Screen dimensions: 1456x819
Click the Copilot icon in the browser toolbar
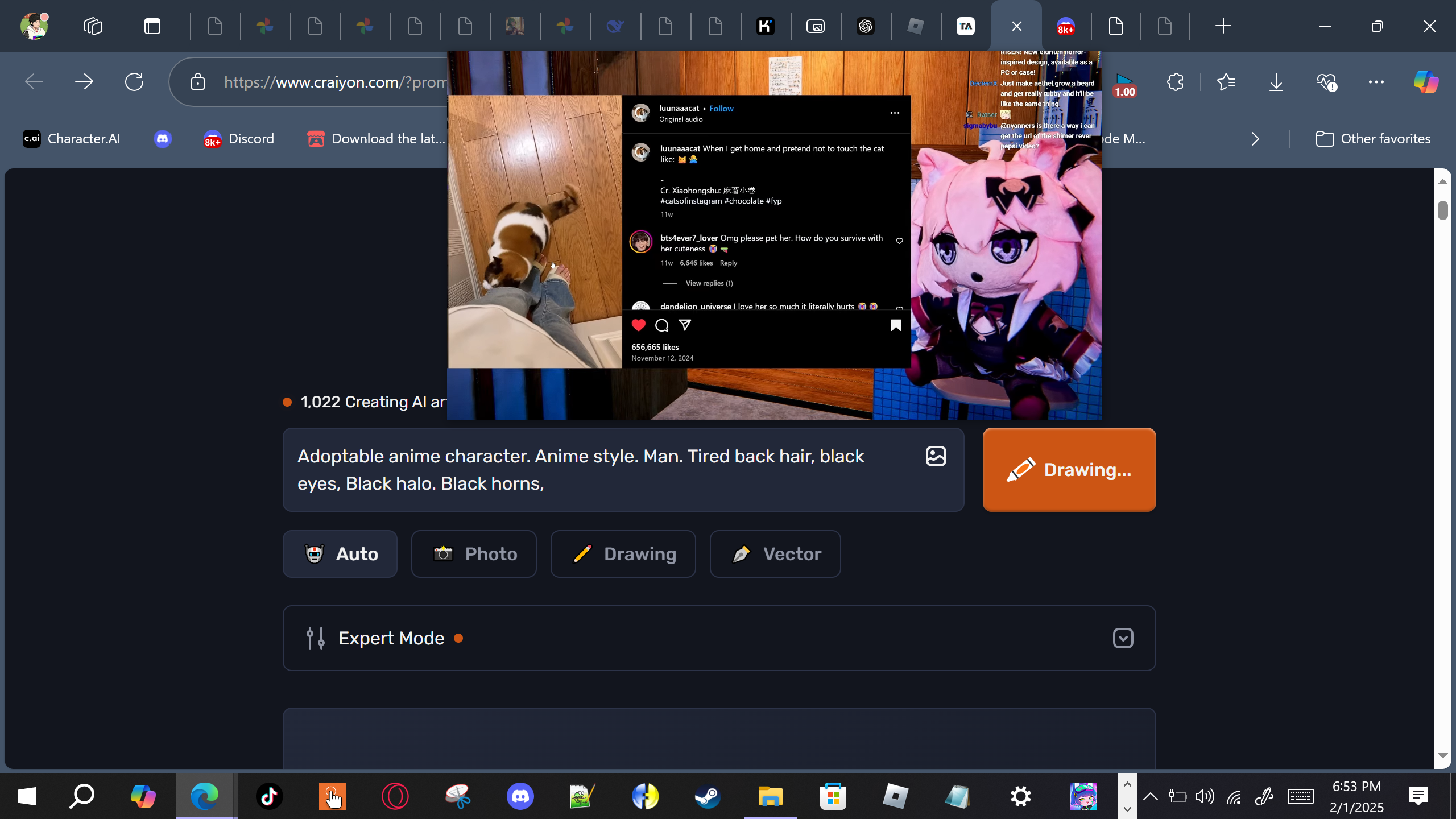pyautogui.click(x=1426, y=82)
